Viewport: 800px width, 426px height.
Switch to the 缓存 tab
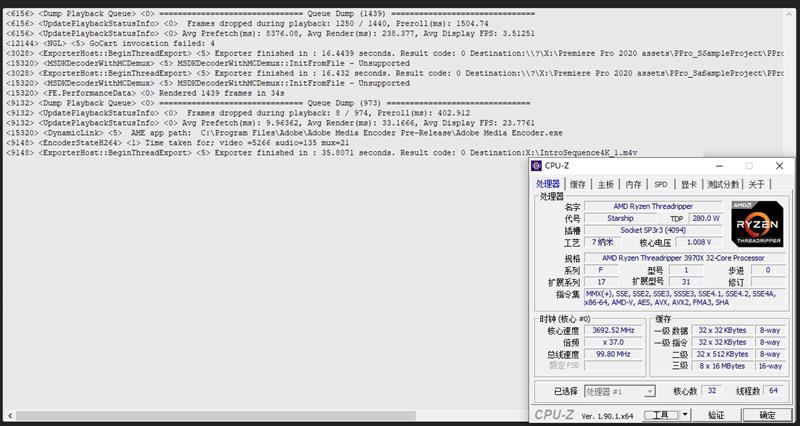coord(578,184)
